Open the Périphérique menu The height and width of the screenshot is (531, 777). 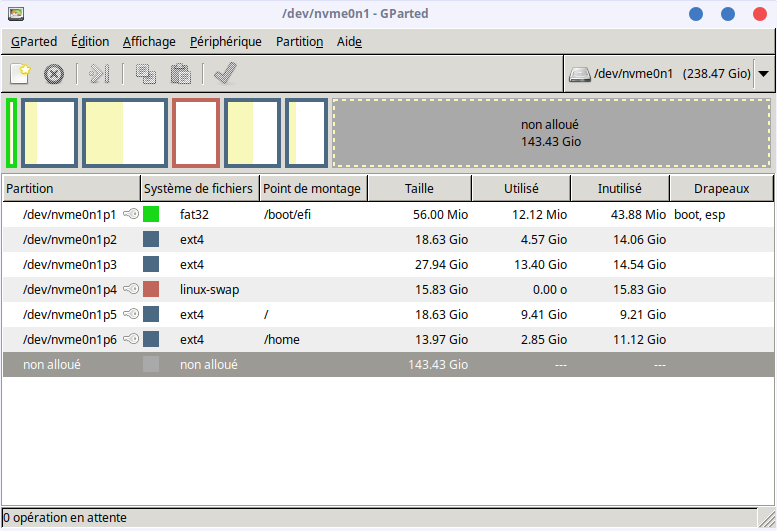pyautogui.click(x=225, y=41)
